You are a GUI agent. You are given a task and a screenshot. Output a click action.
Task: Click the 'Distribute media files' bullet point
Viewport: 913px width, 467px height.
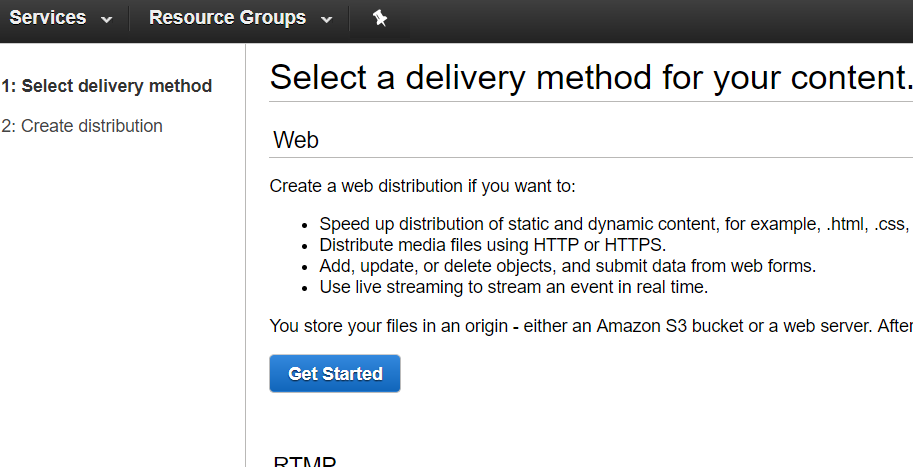(x=492, y=245)
